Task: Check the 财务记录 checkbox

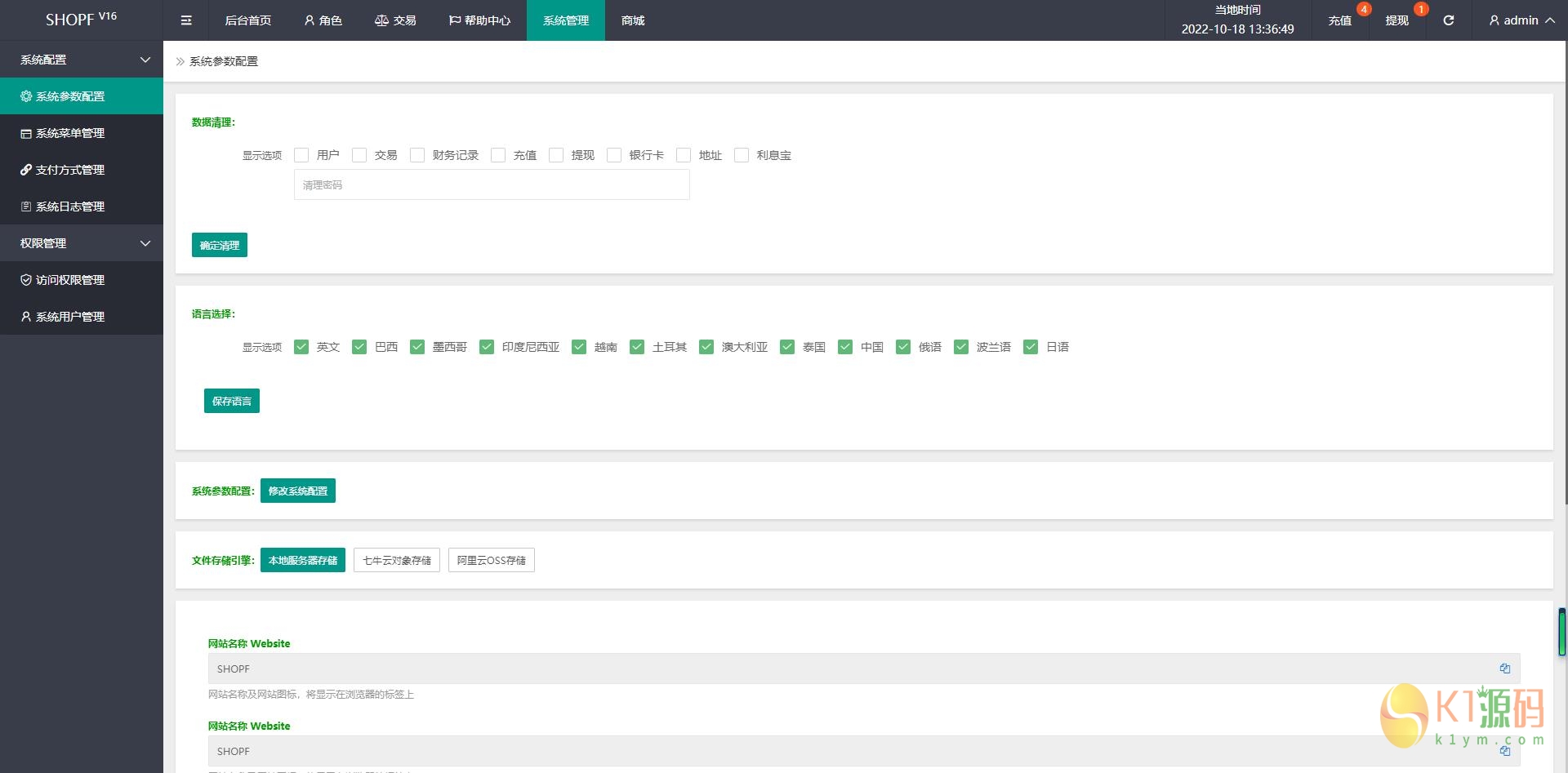Action: tap(417, 155)
